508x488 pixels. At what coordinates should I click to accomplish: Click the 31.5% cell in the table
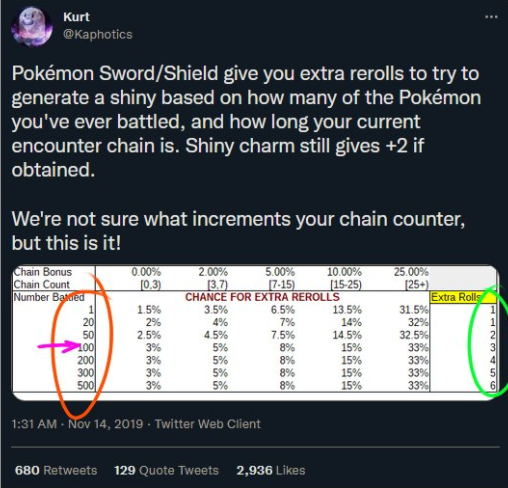point(414,310)
